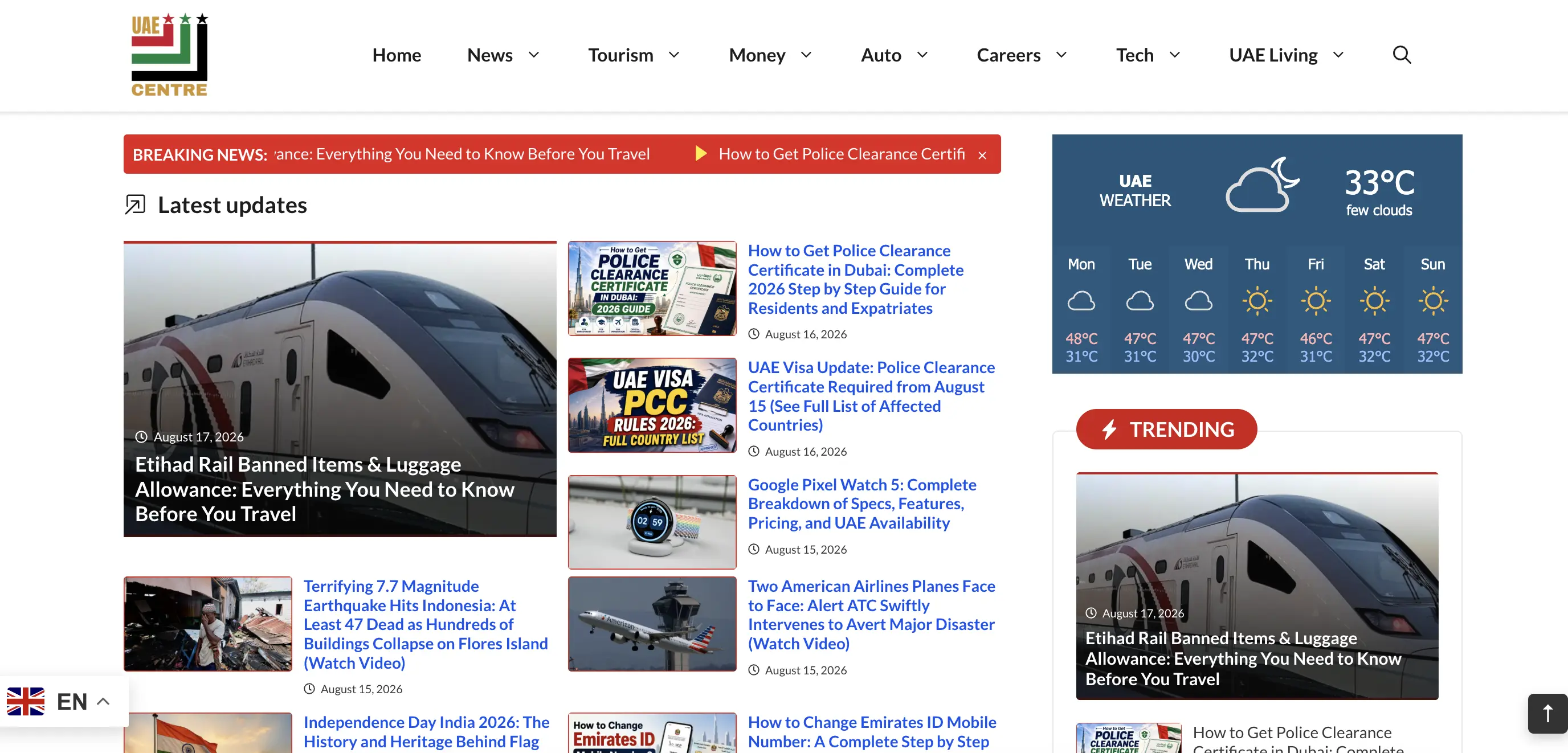The height and width of the screenshot is (753, 1568).
Task: Open the Careers menu item
Action: (1008, 55)
